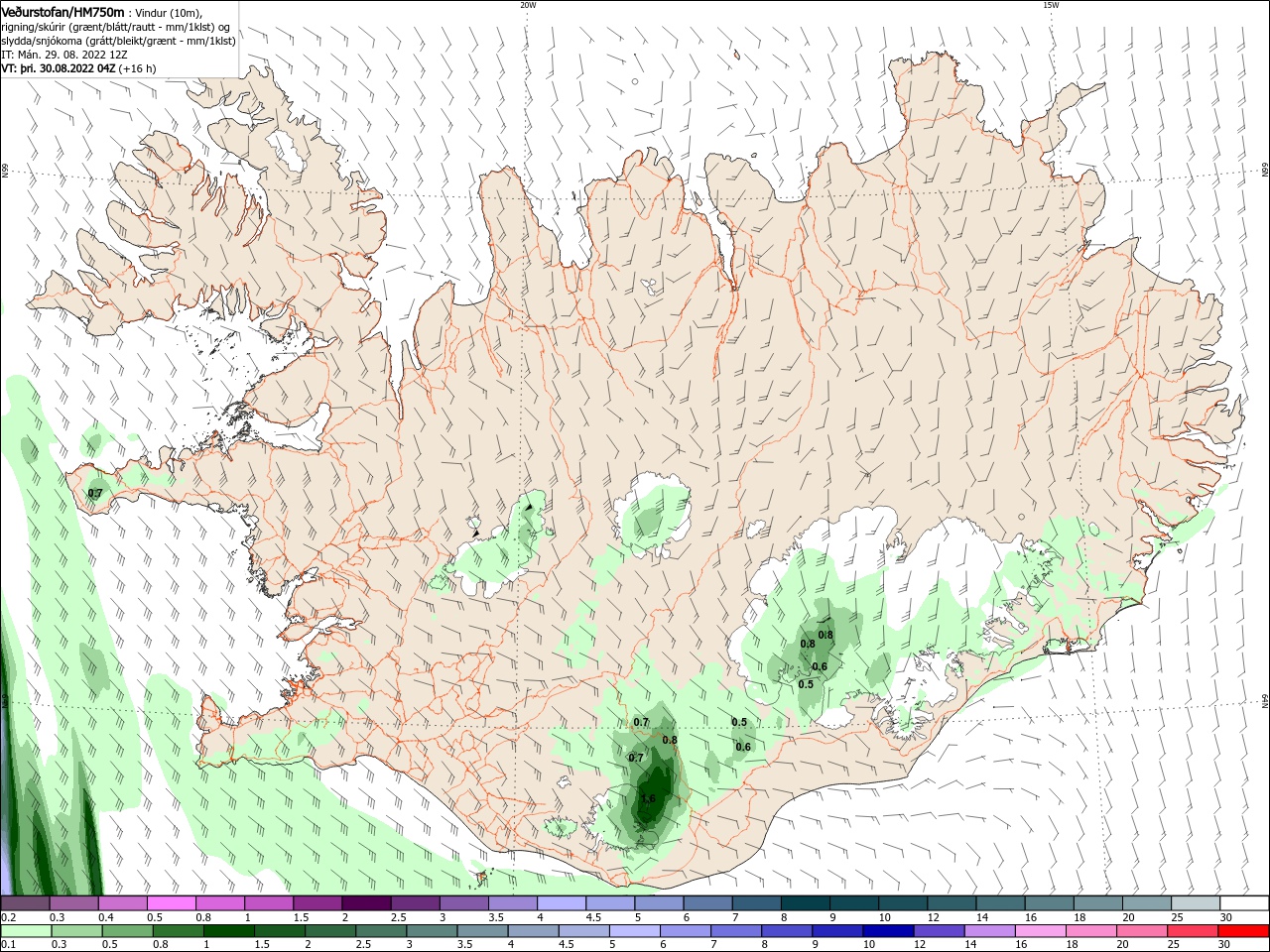Click the lower legend swatch between 20 and 25

1141,931
